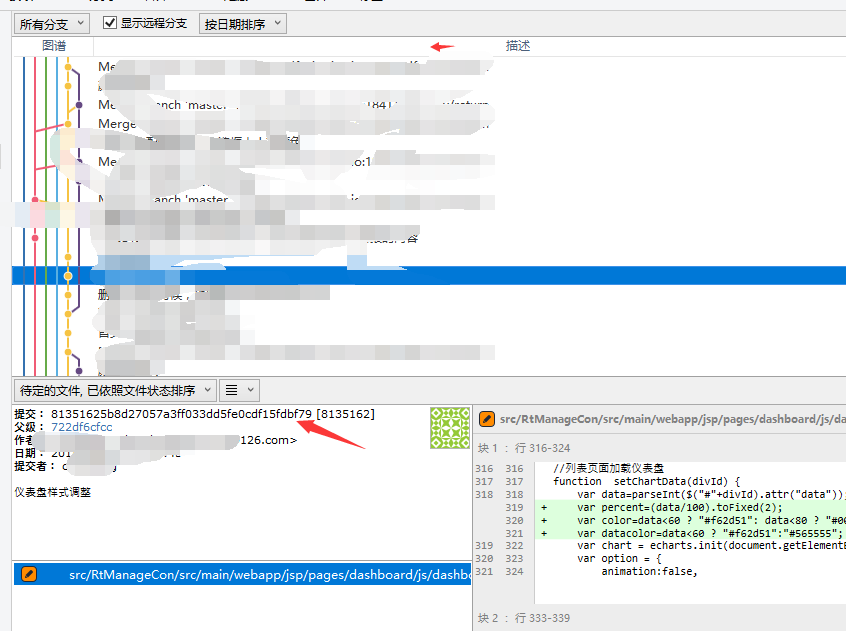Open the "按日期排序" sort dropdown
Image resolution: width=846 pixels, height=631 pixels.
[x=243, y=23]
